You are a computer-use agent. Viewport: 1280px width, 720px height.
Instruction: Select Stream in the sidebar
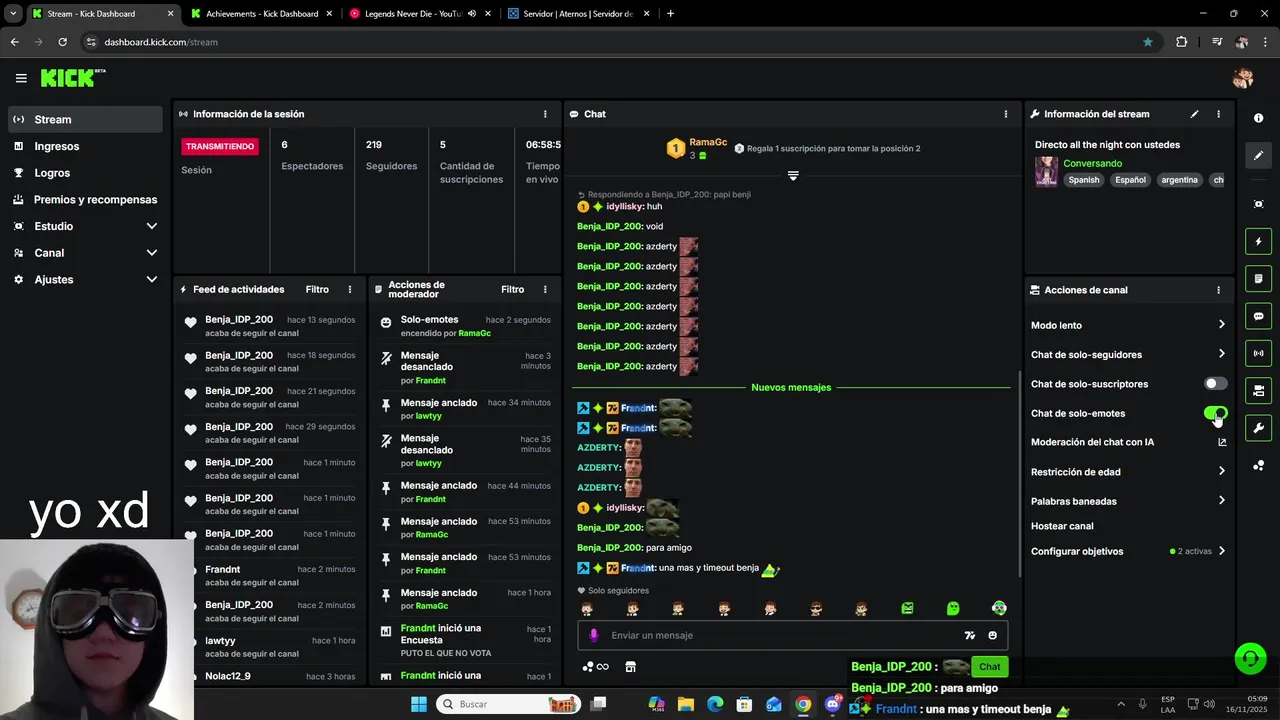point(85,119)
